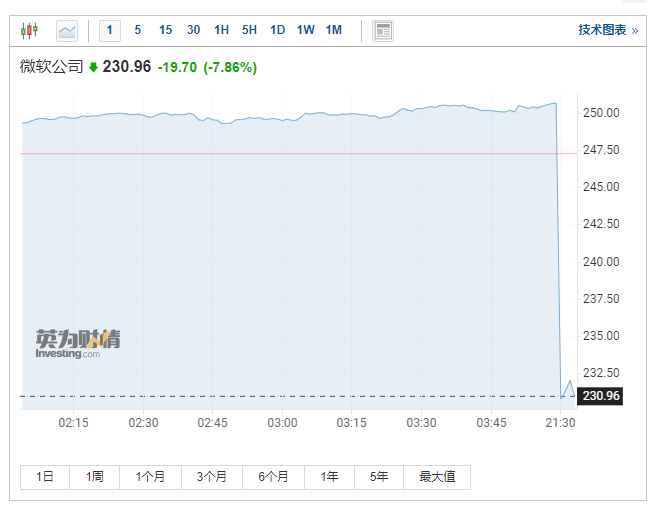Click the news table icon in toolbar
Image resolution: width=658 pixels, height=514 pixels.
pos(383,30)
